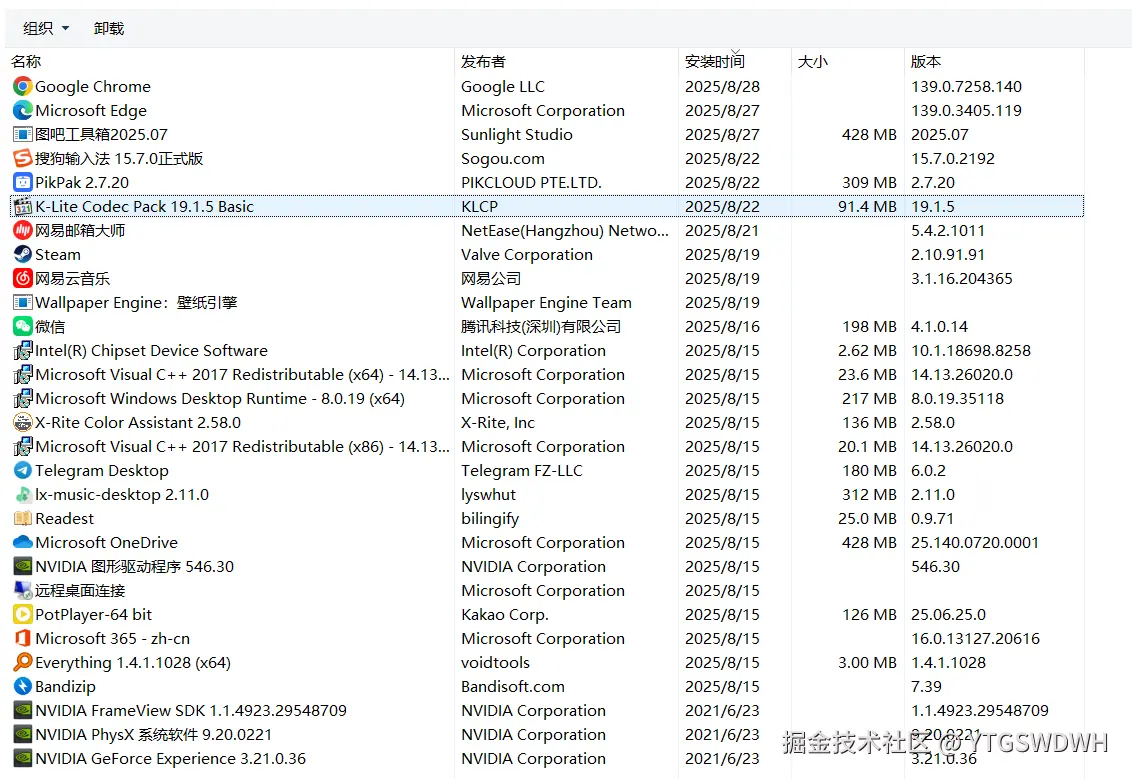Click the Telegram Desktop paper-plane icon
Screen dimensions: 1132x779
click(x=22, y=470)
